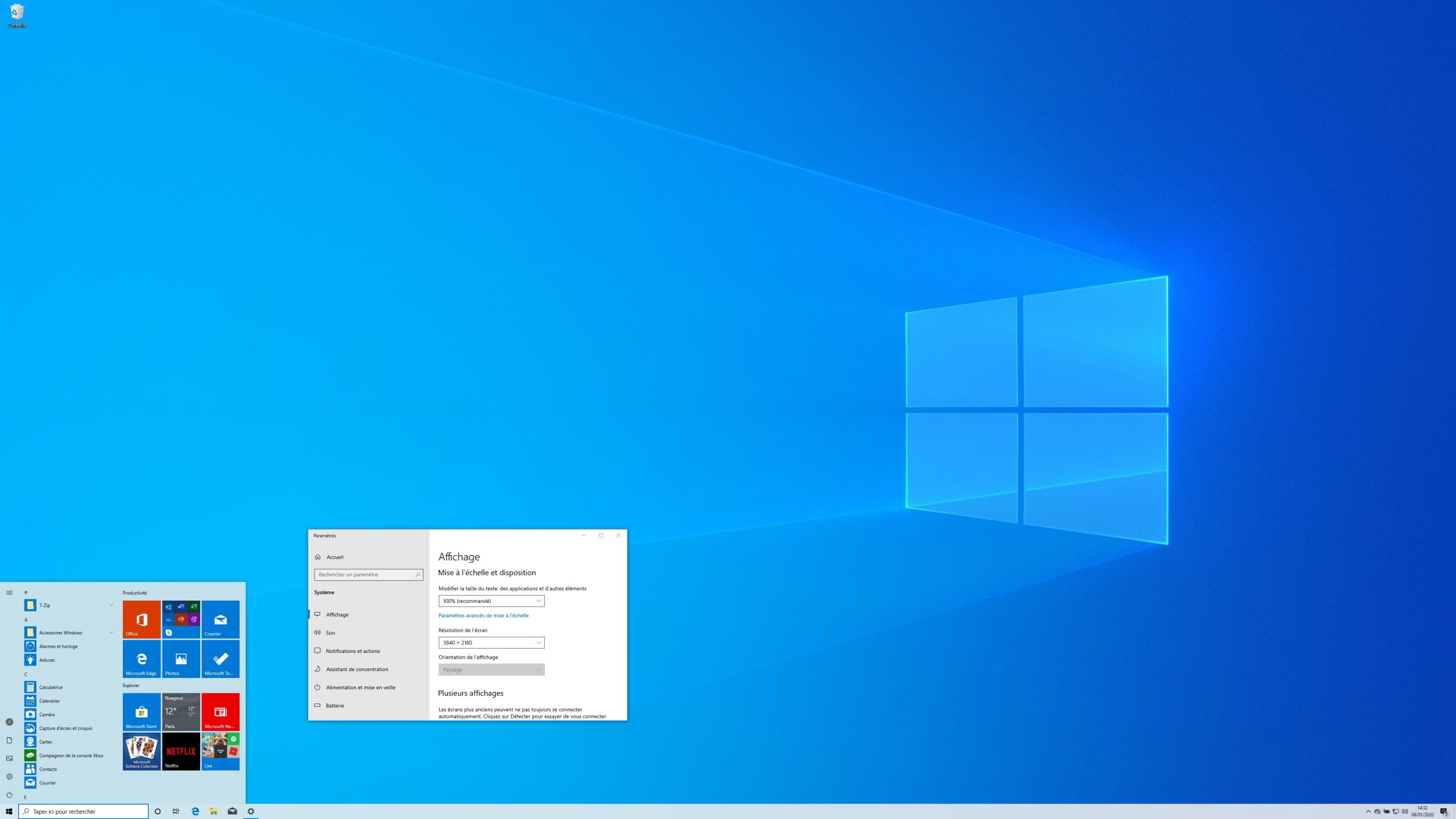Click the Productivité tile group heading

[x=135, y=593]
